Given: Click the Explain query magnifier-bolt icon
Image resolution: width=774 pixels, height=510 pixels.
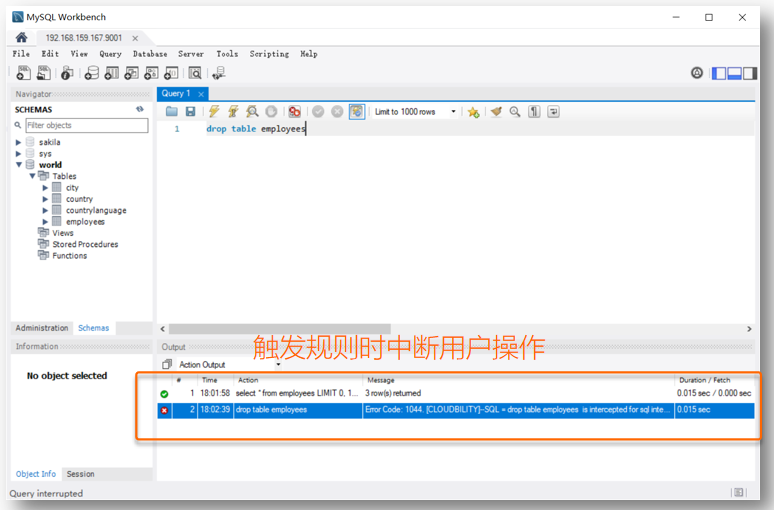Looking at the screenshot, I should click(x=252, y=112).
